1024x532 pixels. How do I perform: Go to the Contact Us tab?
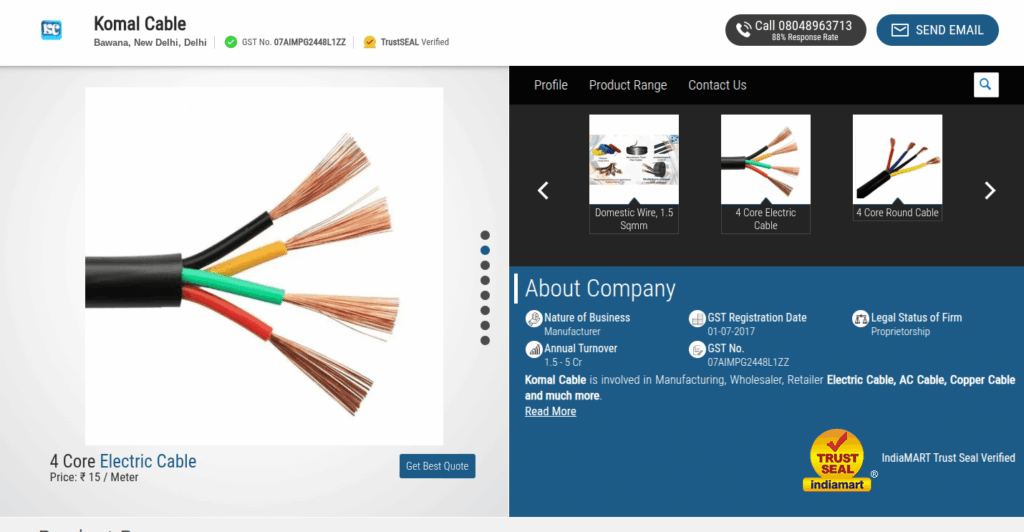pos(717,85)
